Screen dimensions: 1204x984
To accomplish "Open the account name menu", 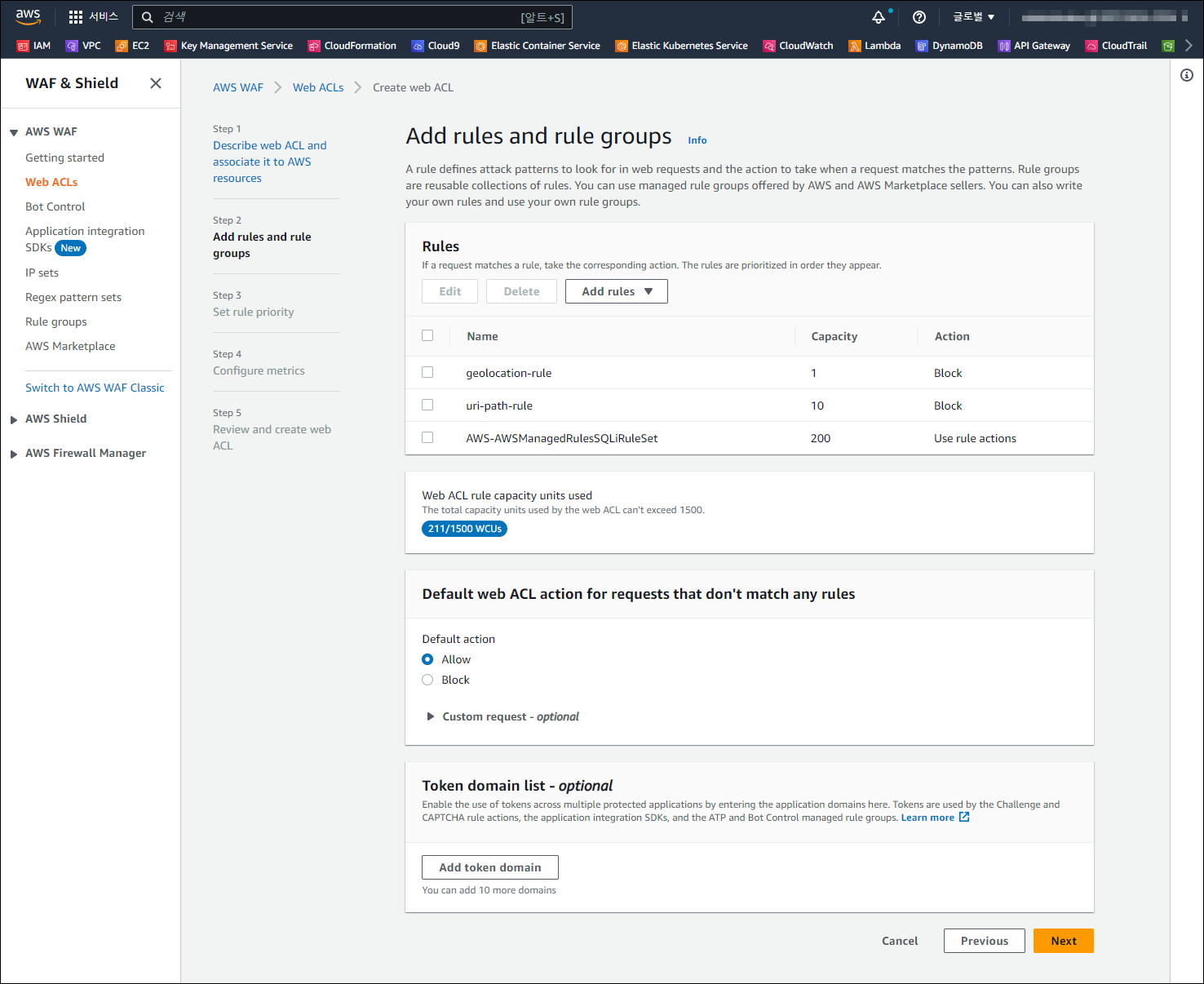I will click(x=1104, y=17).
